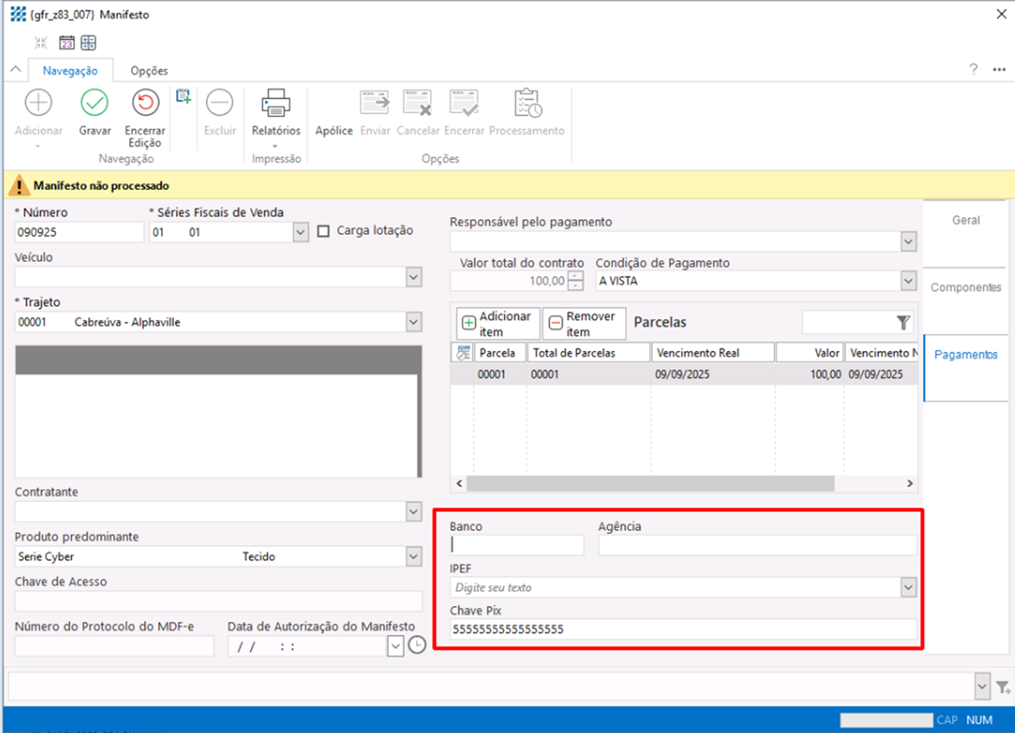The height and width of the screenshot is (733, 1015).
Task: Open the Condição de Pagamento dropdown
Action: (908, 281)
